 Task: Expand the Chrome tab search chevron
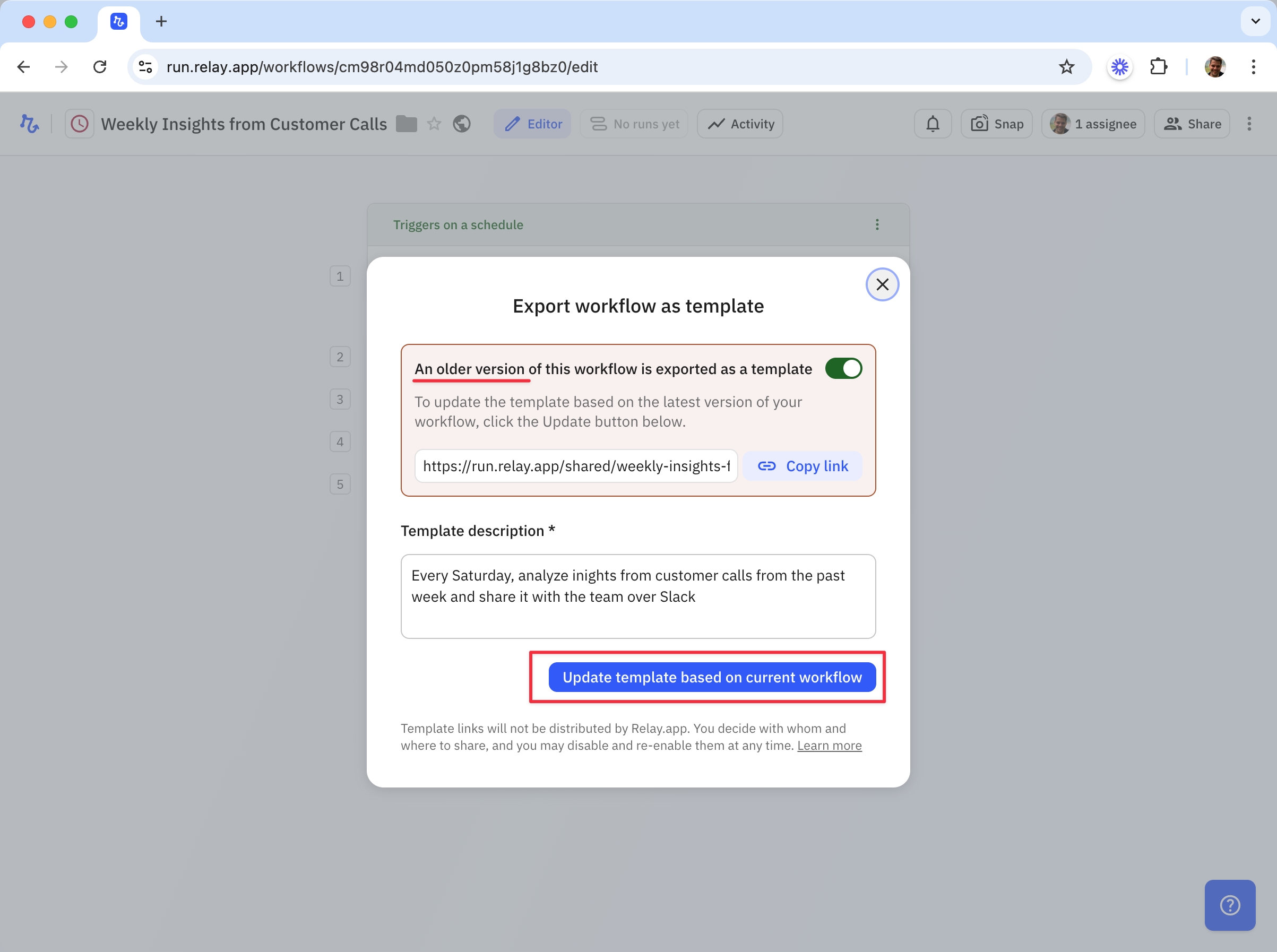coord(1255,21)
